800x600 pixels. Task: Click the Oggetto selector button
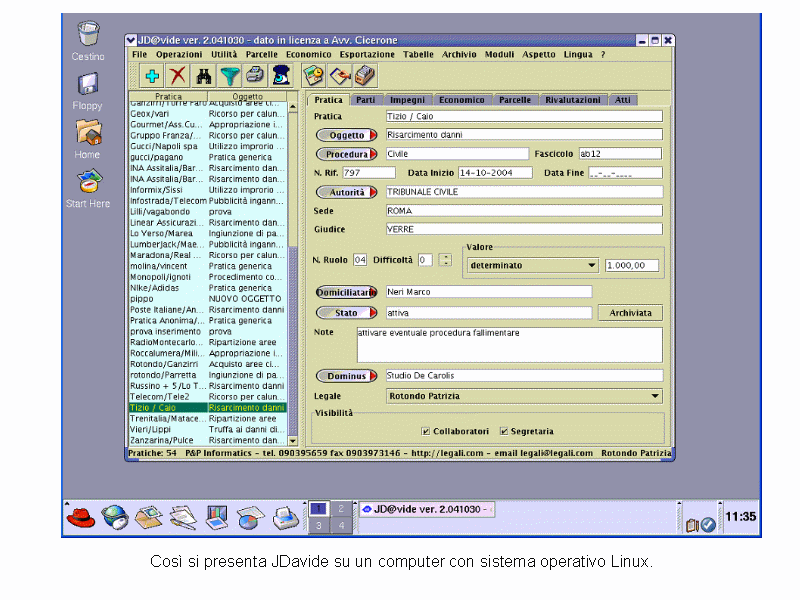[346, 135]
